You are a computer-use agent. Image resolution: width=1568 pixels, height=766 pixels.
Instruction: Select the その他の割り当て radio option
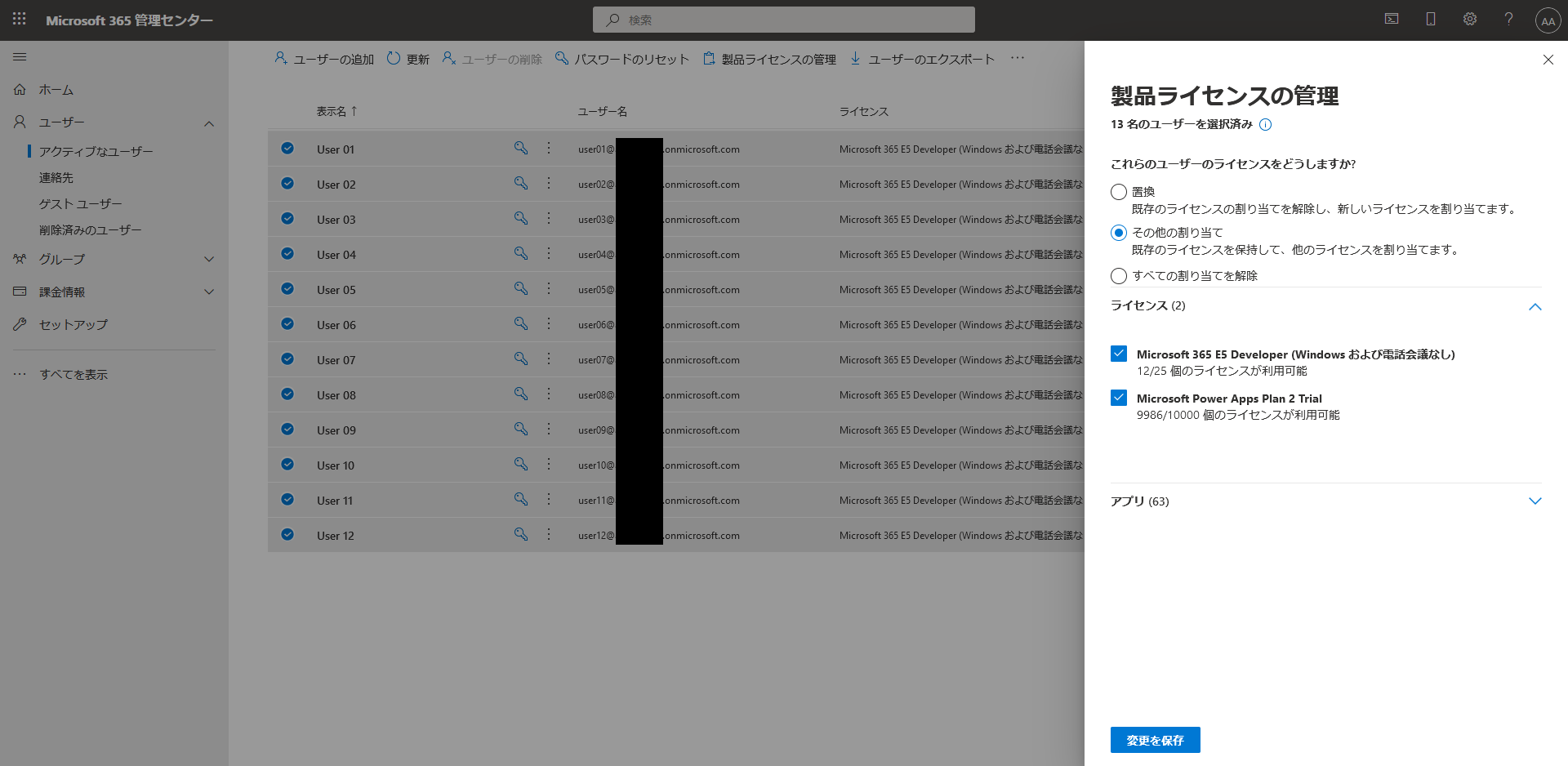1119,233
